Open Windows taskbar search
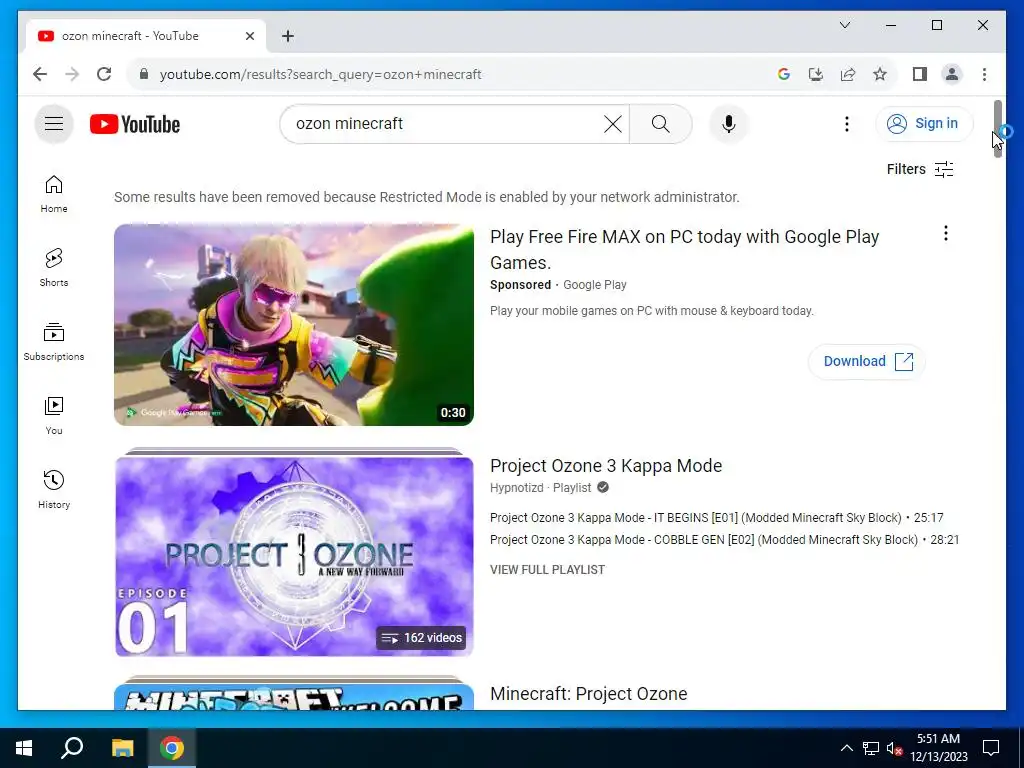 (x=72, y=748)
